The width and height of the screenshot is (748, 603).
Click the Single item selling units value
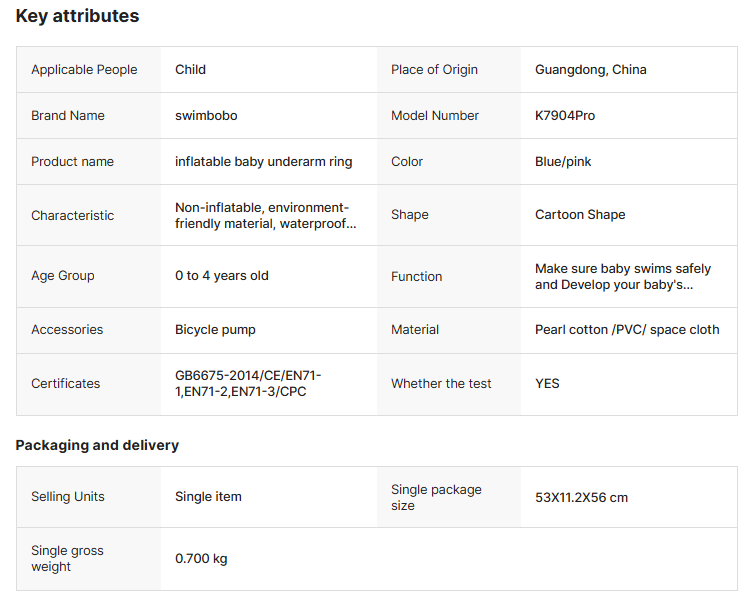pos(208,496)
